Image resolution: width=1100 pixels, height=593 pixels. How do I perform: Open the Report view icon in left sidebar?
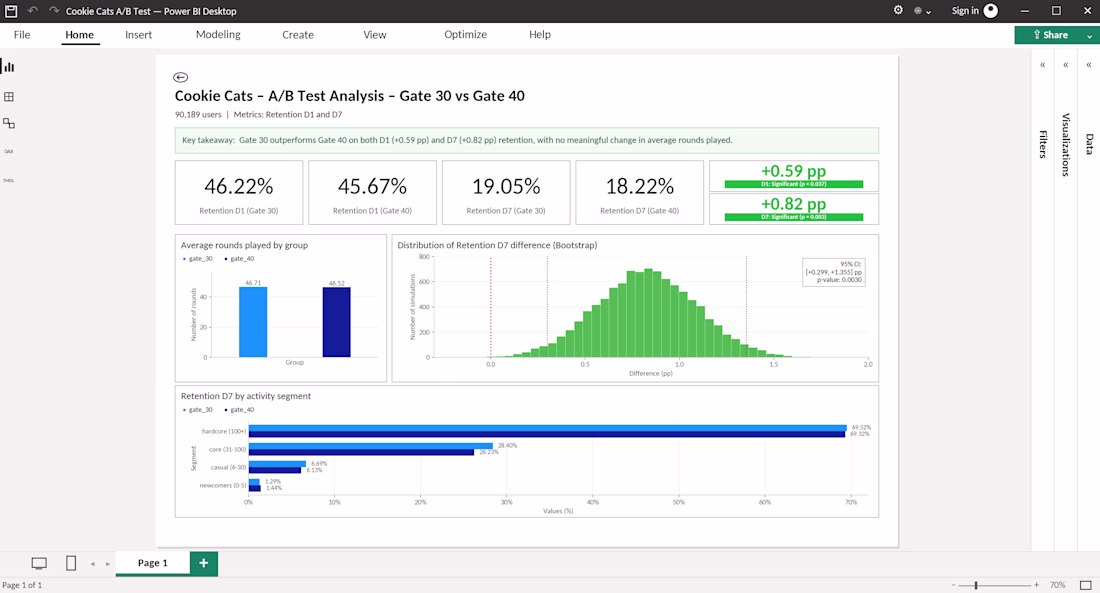(9, 67)
